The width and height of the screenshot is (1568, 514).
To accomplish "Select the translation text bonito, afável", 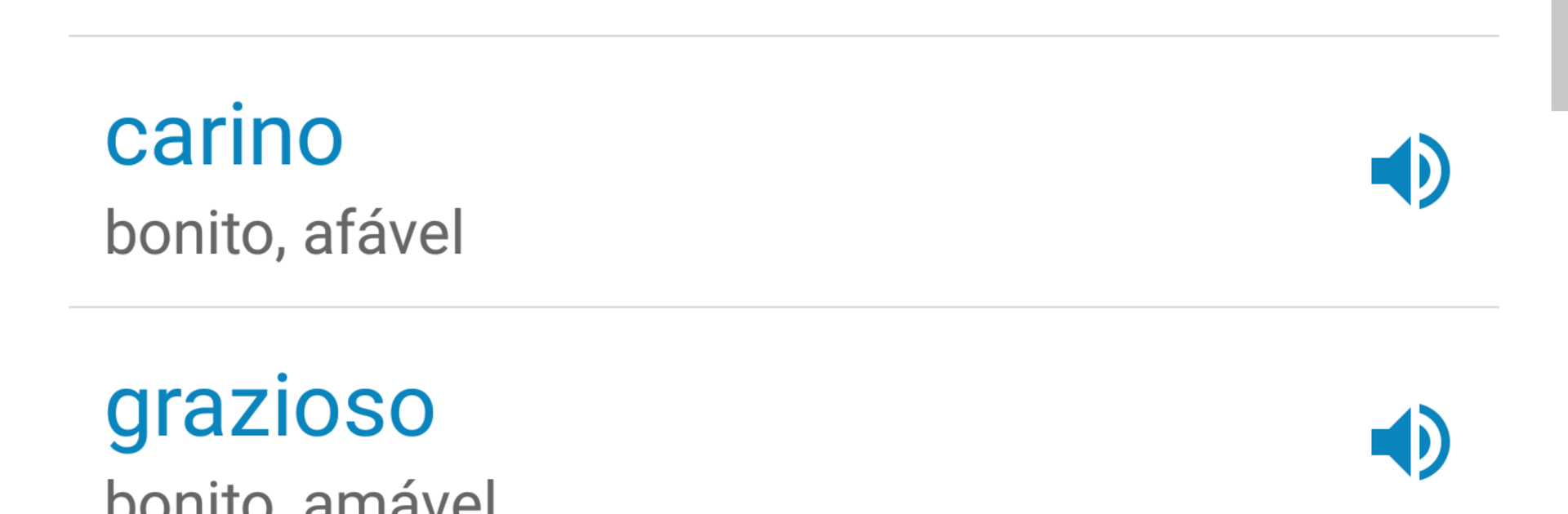I will 284,233.
